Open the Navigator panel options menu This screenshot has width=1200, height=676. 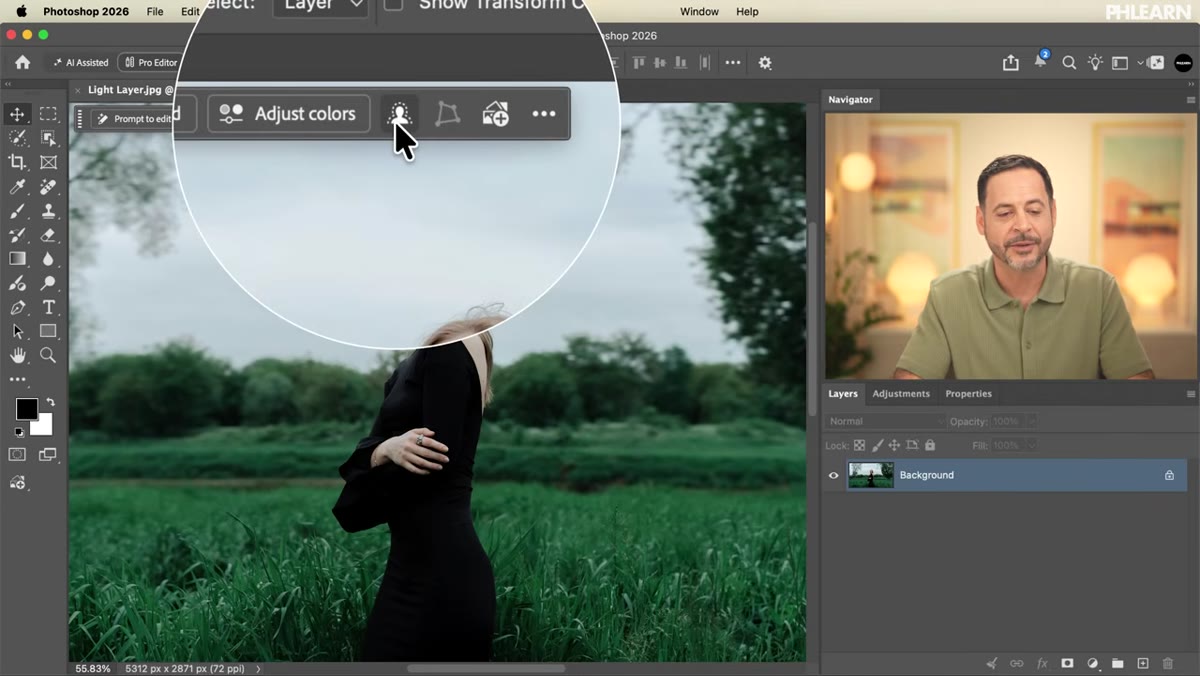click(1191, 100)
